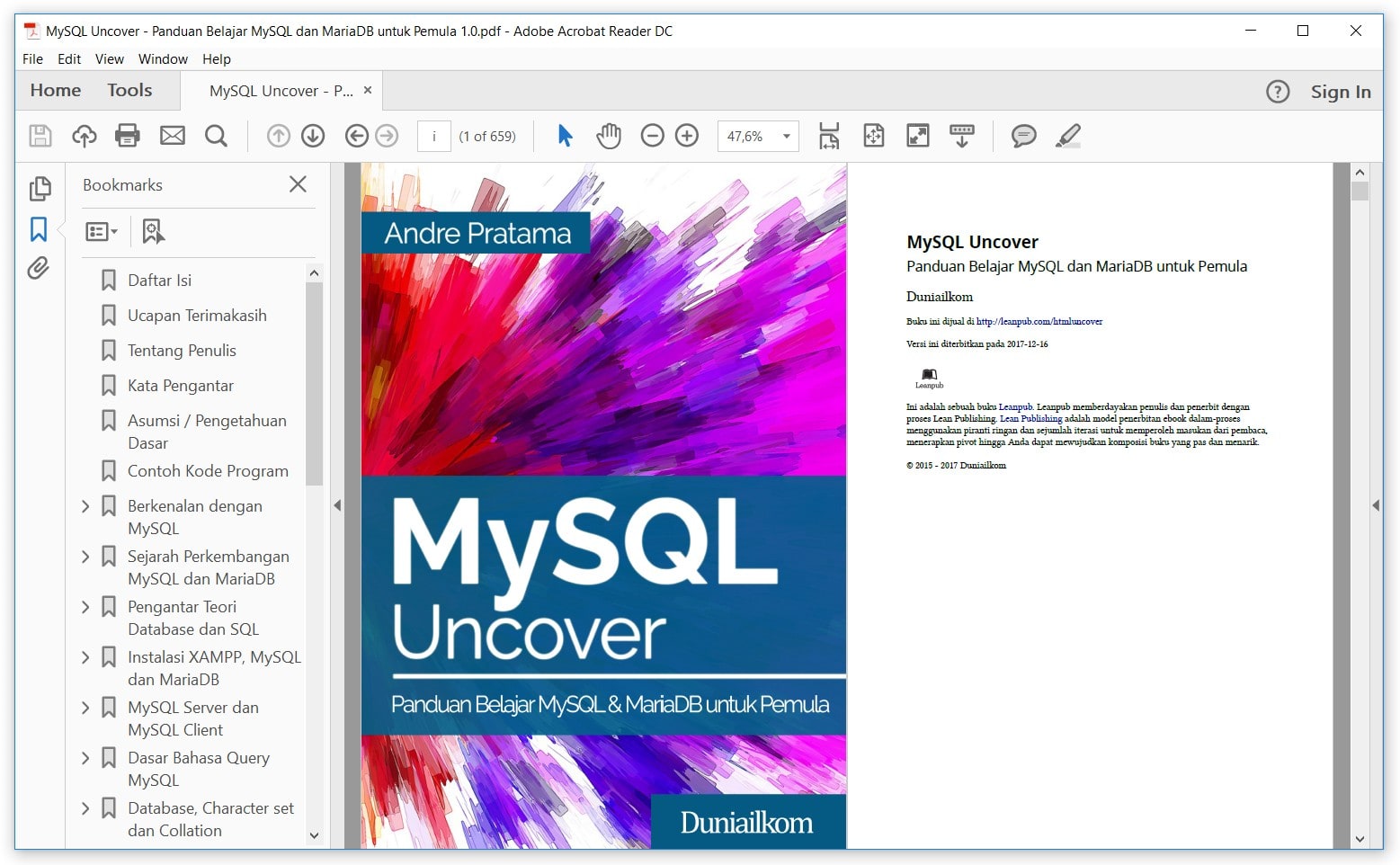Open the File menu
This screenshot has height=865, width=1400.
coord(32,59)
